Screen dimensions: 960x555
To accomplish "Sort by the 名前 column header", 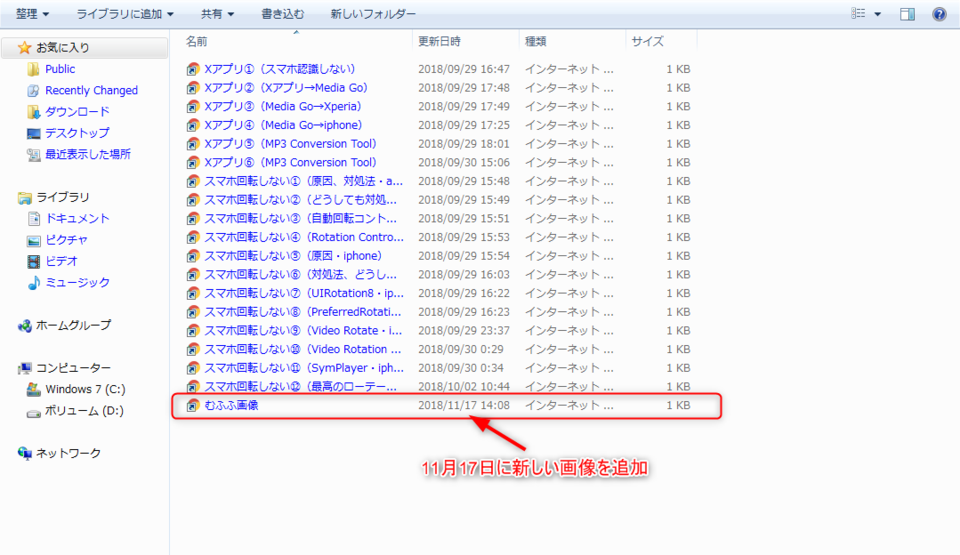I will pos(197,41).
